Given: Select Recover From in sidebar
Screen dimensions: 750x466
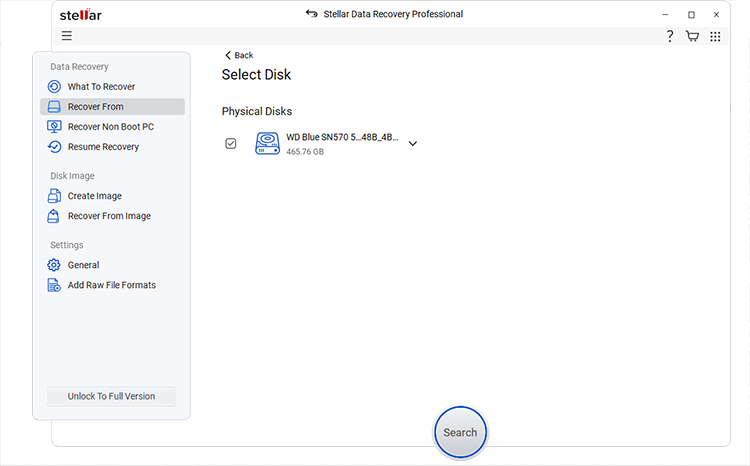Looking at the screenshot, I should (x=95, y=107).
